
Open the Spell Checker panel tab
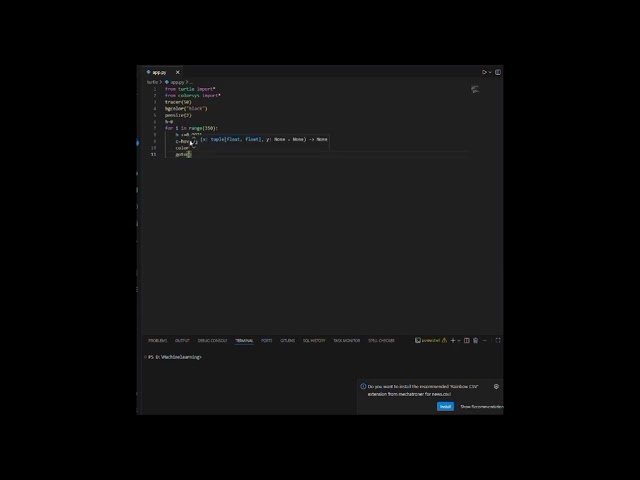pyautogui.click(x=381, y=340)
